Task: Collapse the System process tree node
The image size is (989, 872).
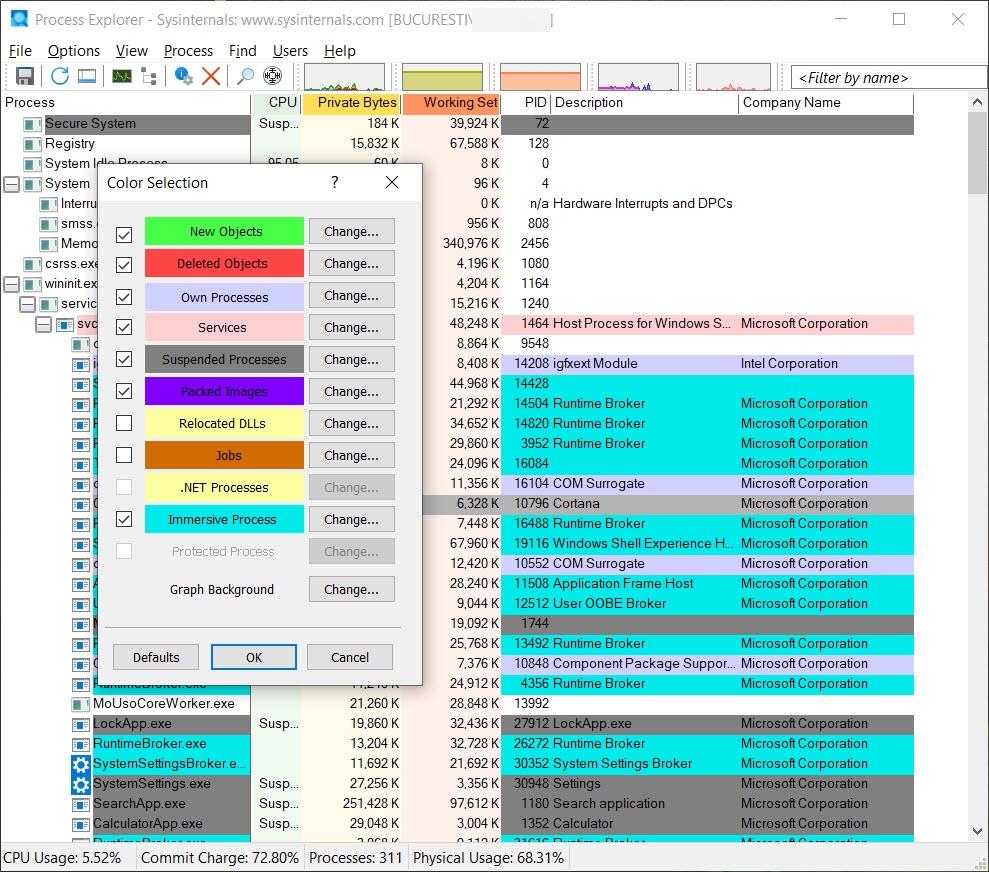Action: 11,184
